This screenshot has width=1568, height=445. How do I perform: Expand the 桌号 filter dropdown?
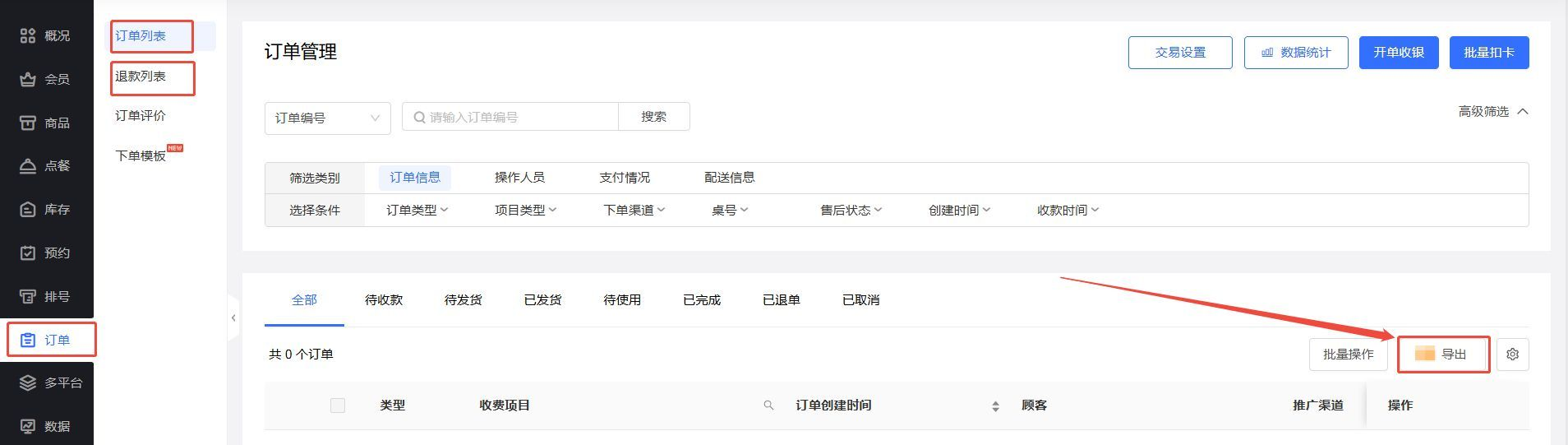click(x=730, y=211)
